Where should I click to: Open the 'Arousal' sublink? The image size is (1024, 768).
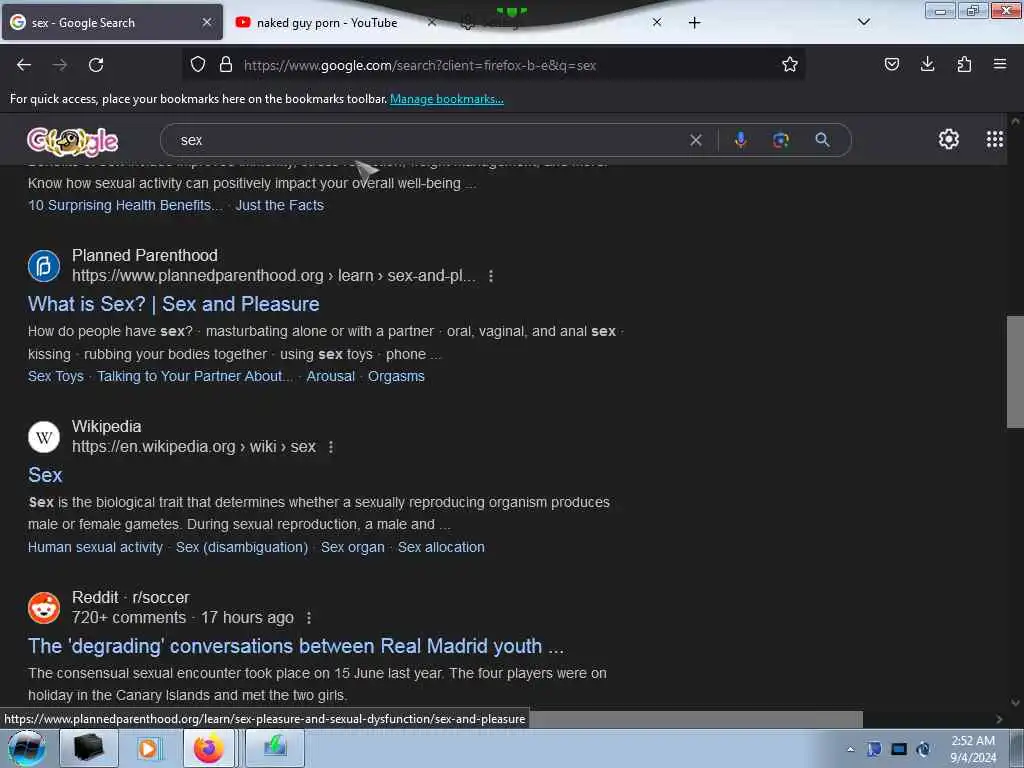click(x=330, y=376)
